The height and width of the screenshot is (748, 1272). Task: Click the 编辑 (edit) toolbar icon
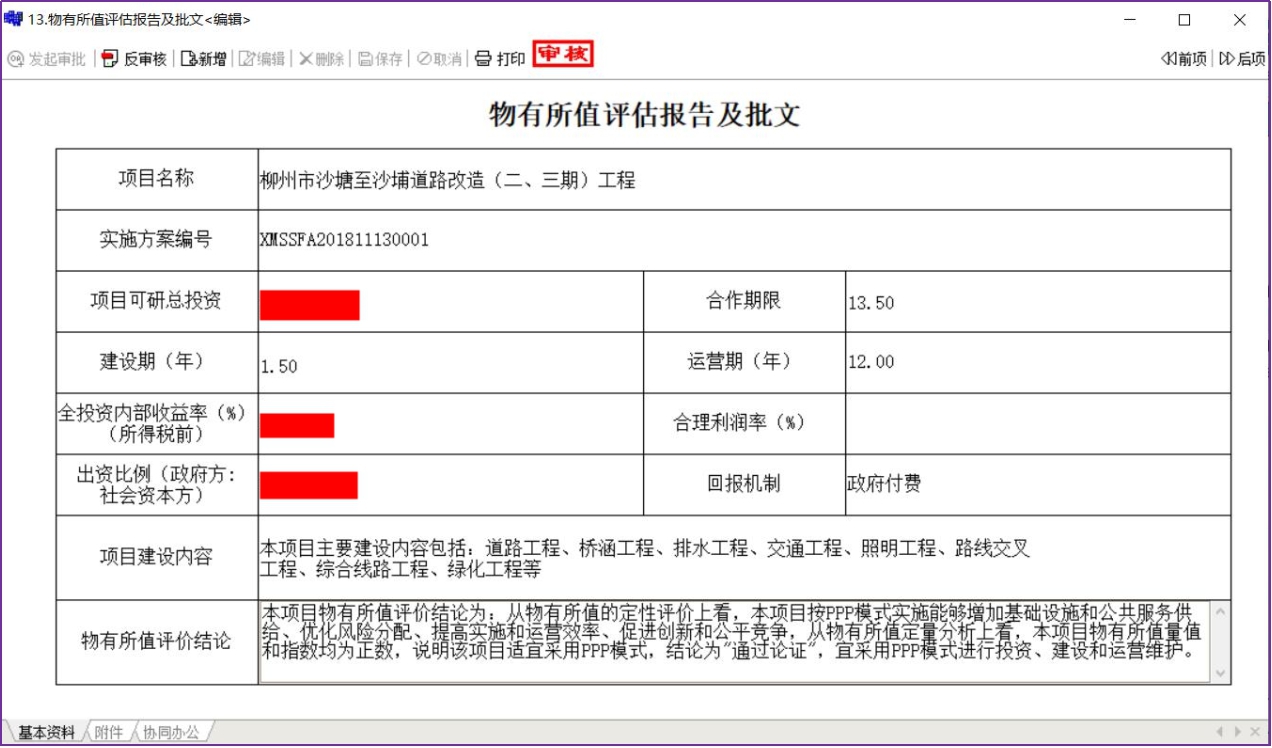247,59
